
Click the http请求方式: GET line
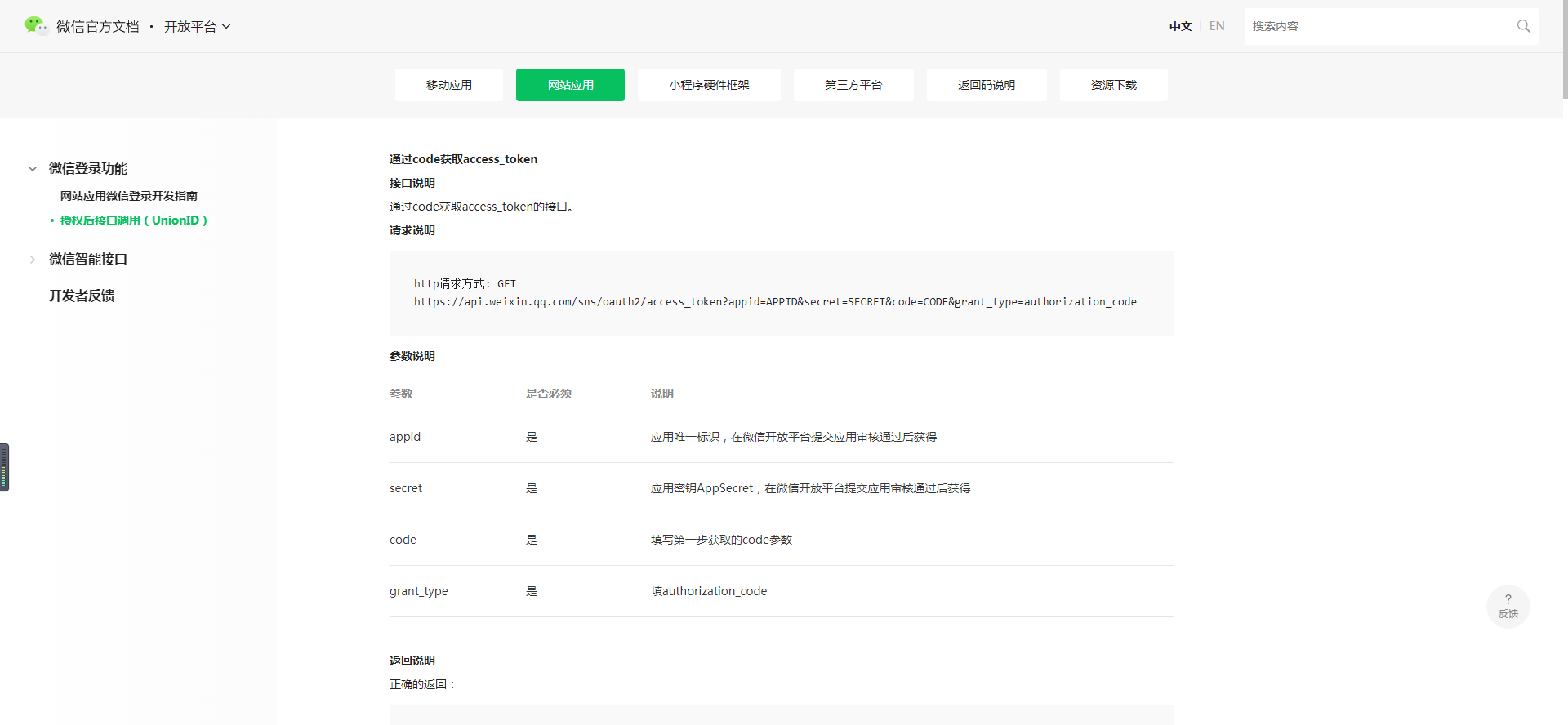click(x=465, y=284)
